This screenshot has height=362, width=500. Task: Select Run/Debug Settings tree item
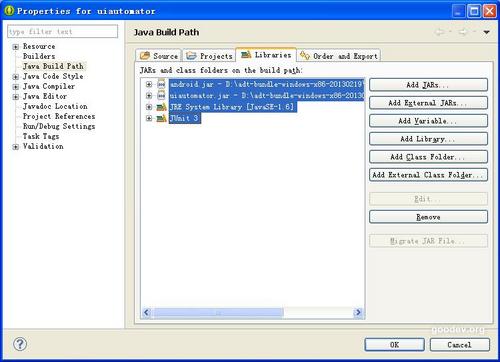click(59, 126)
